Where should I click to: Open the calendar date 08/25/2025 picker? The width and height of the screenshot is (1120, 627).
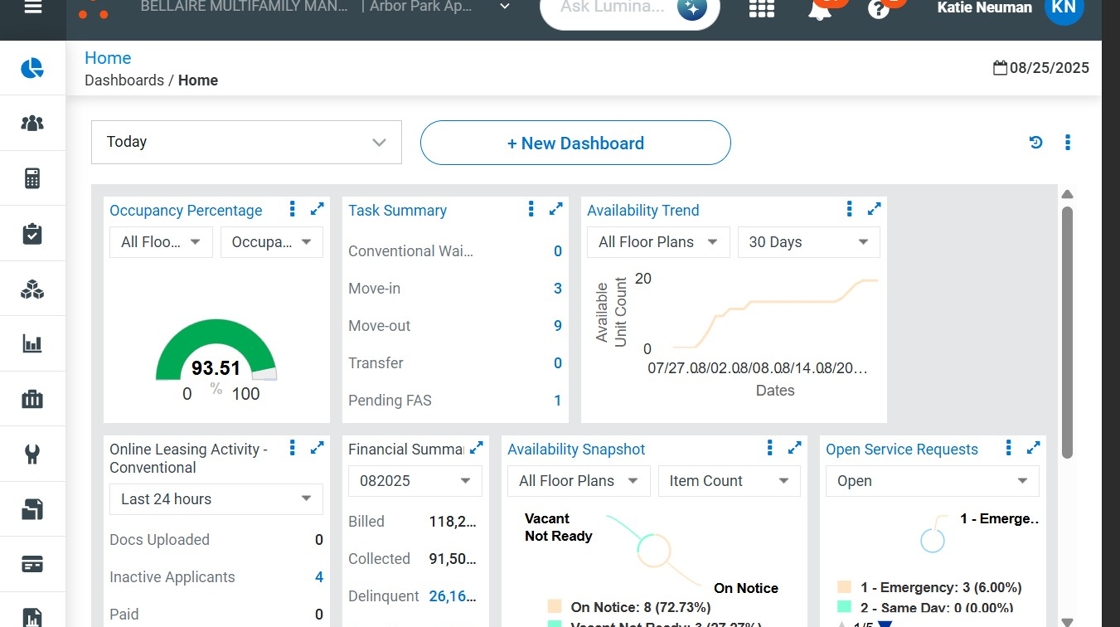tap(1041, 68)
